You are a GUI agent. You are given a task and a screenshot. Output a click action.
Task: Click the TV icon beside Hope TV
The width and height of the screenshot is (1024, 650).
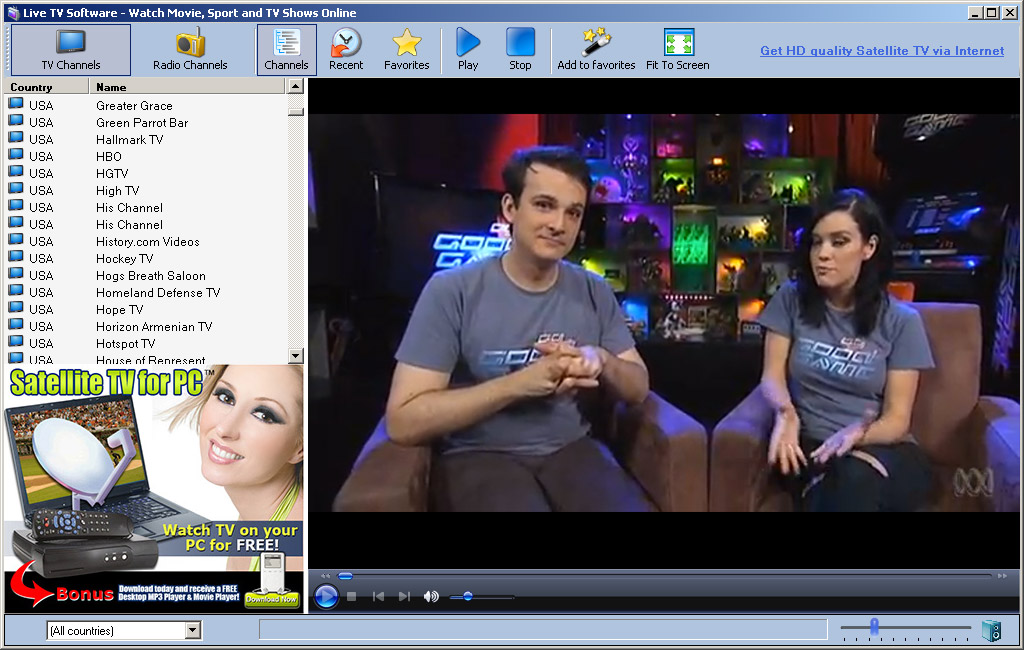[16, 308]
